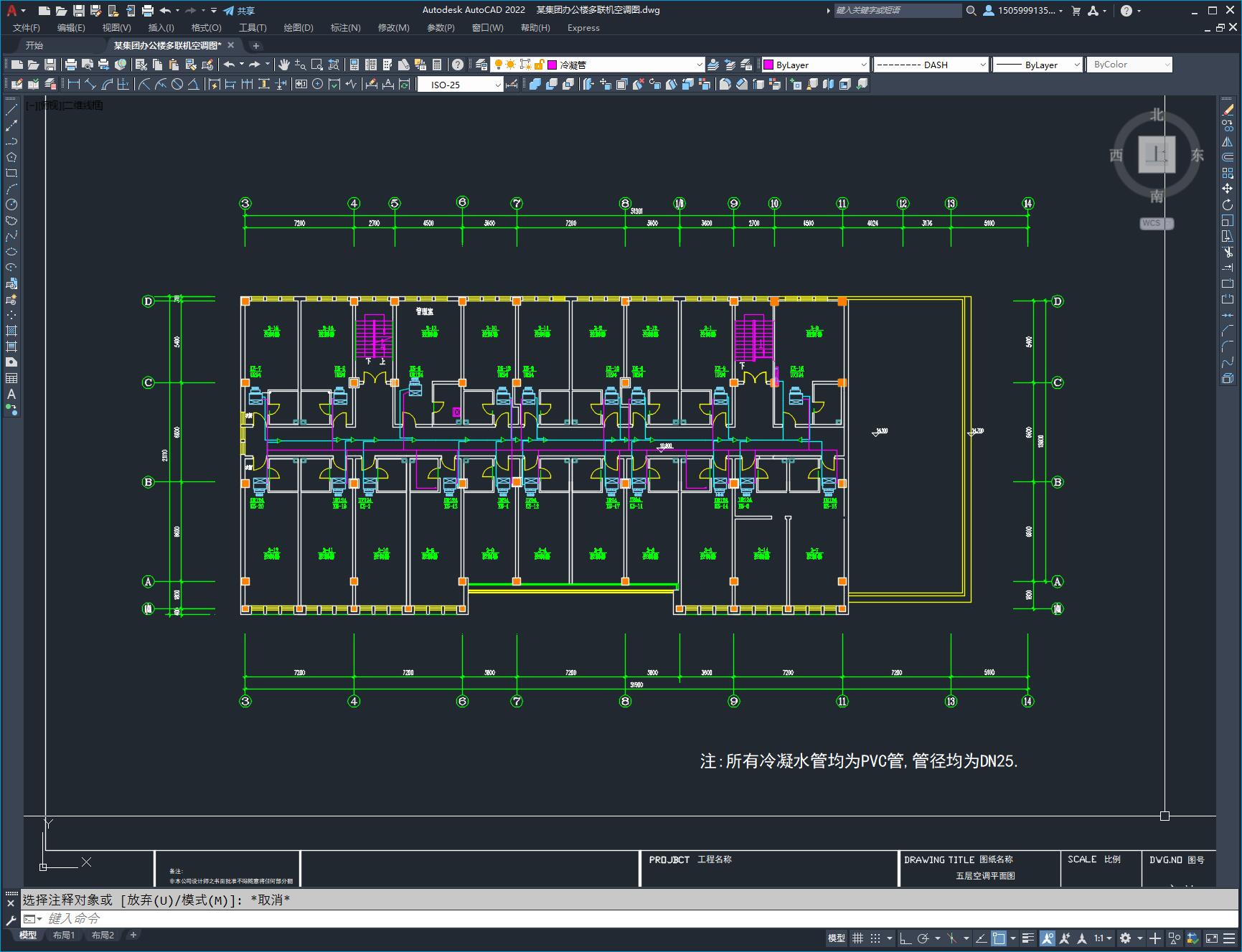Open the Express menu

(583, 27)
